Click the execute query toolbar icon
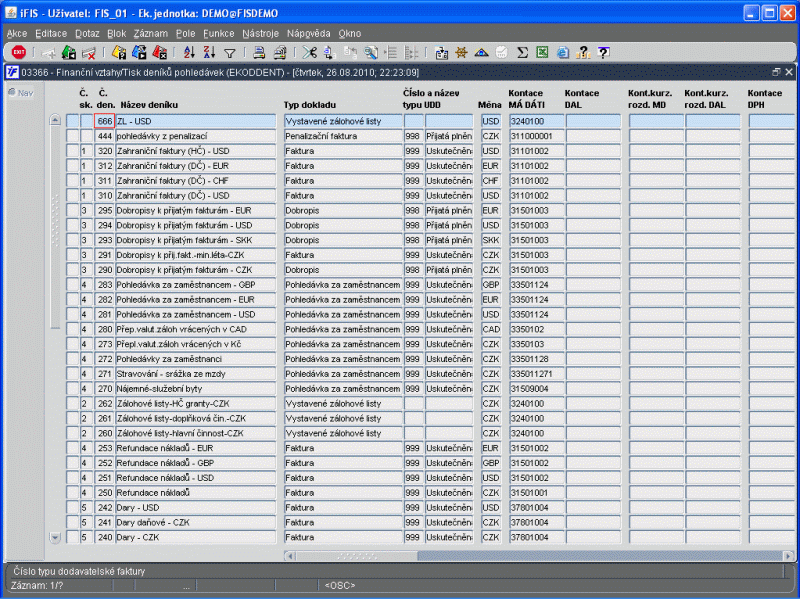Screen dimensions: 800x599 [139, 53]
